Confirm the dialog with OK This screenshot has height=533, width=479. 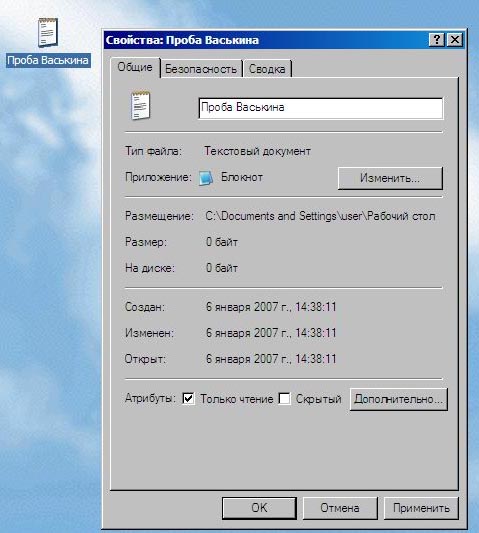tap(259, 508)
